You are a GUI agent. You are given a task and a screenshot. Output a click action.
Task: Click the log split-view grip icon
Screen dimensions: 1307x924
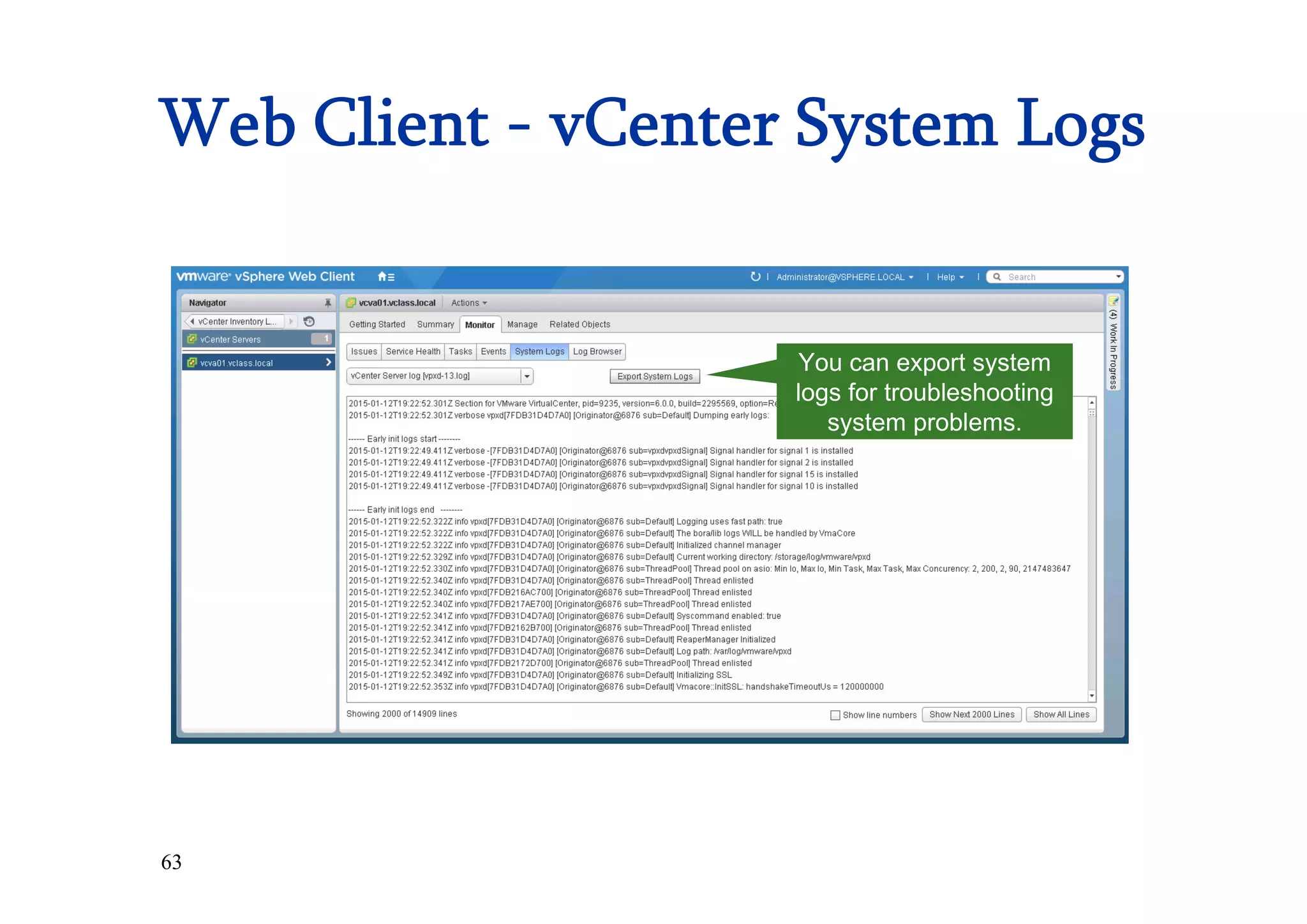pos(1092,414)
